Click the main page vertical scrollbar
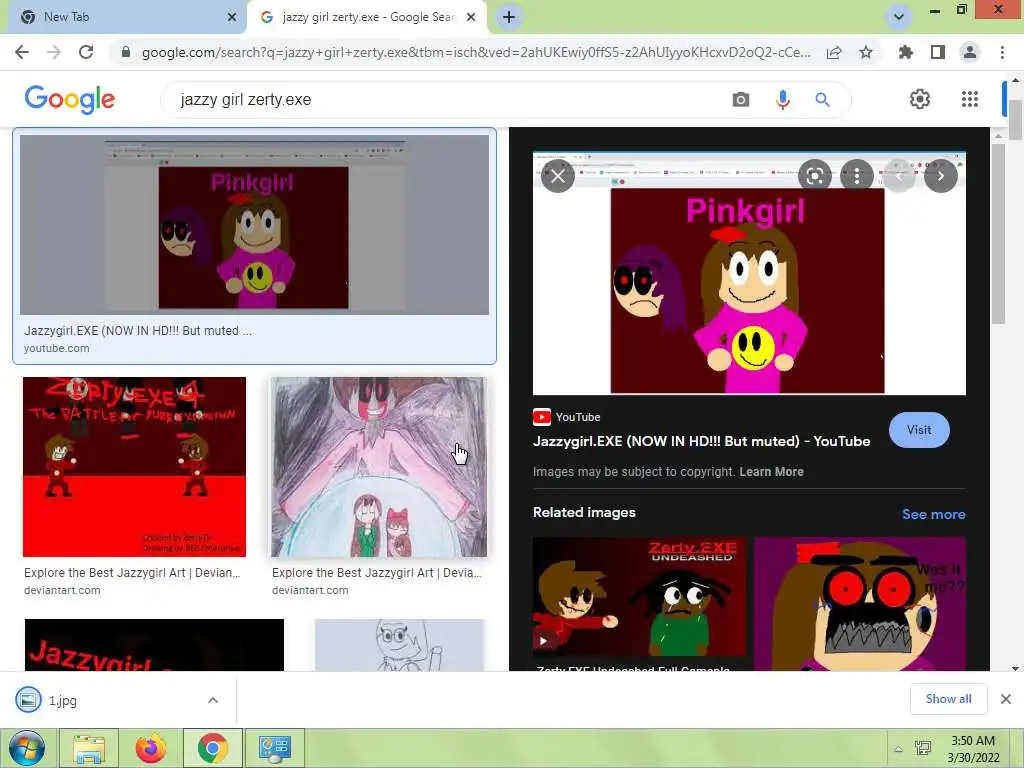1024x768 pixels. [x=1015, y=120]
